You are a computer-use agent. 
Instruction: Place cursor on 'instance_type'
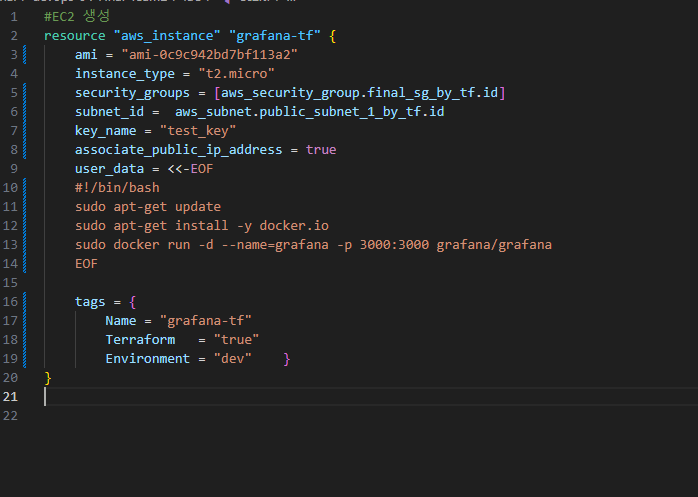pos(125,73)
